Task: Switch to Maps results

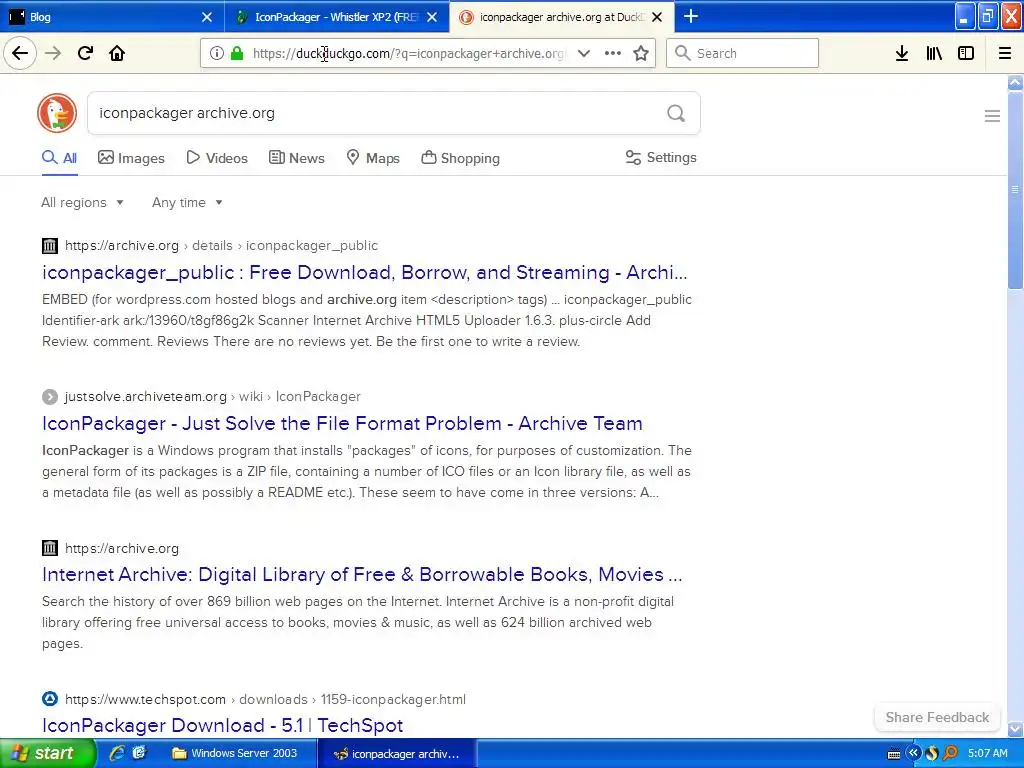Action: [x=373, y=158]
